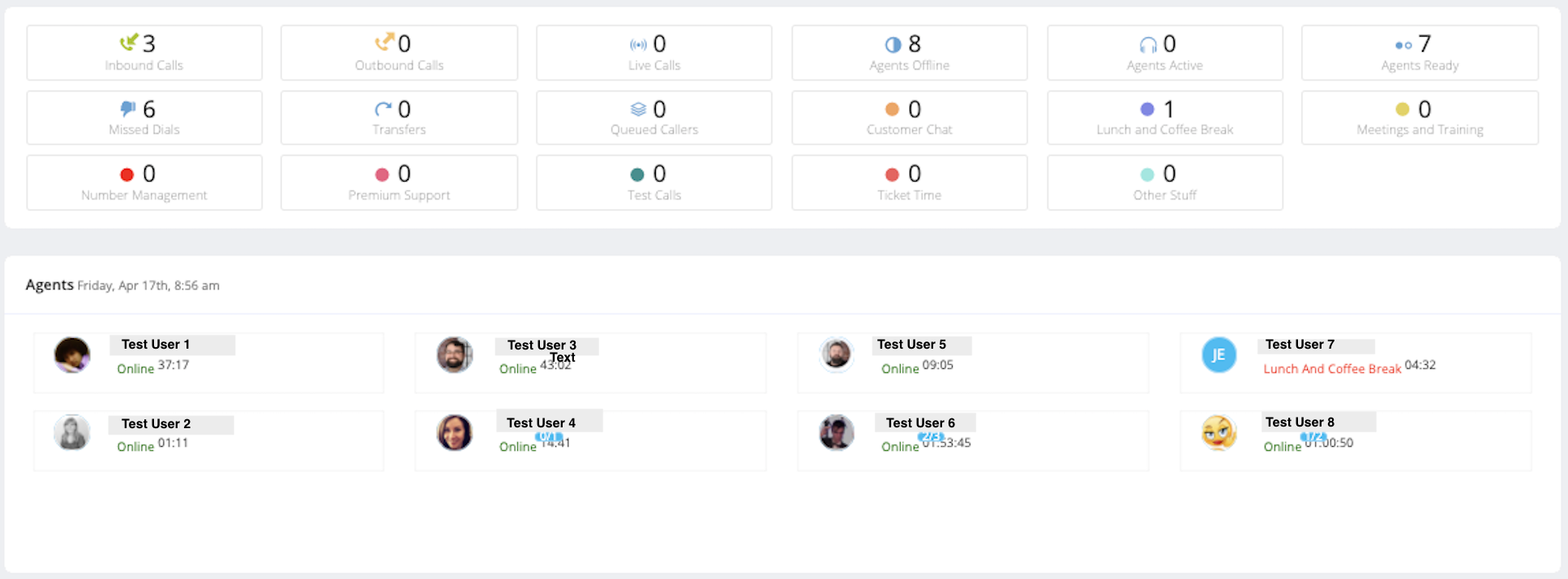Click the Queued Callers stack icon
1568x579 pixels.
tap(638, 109)
